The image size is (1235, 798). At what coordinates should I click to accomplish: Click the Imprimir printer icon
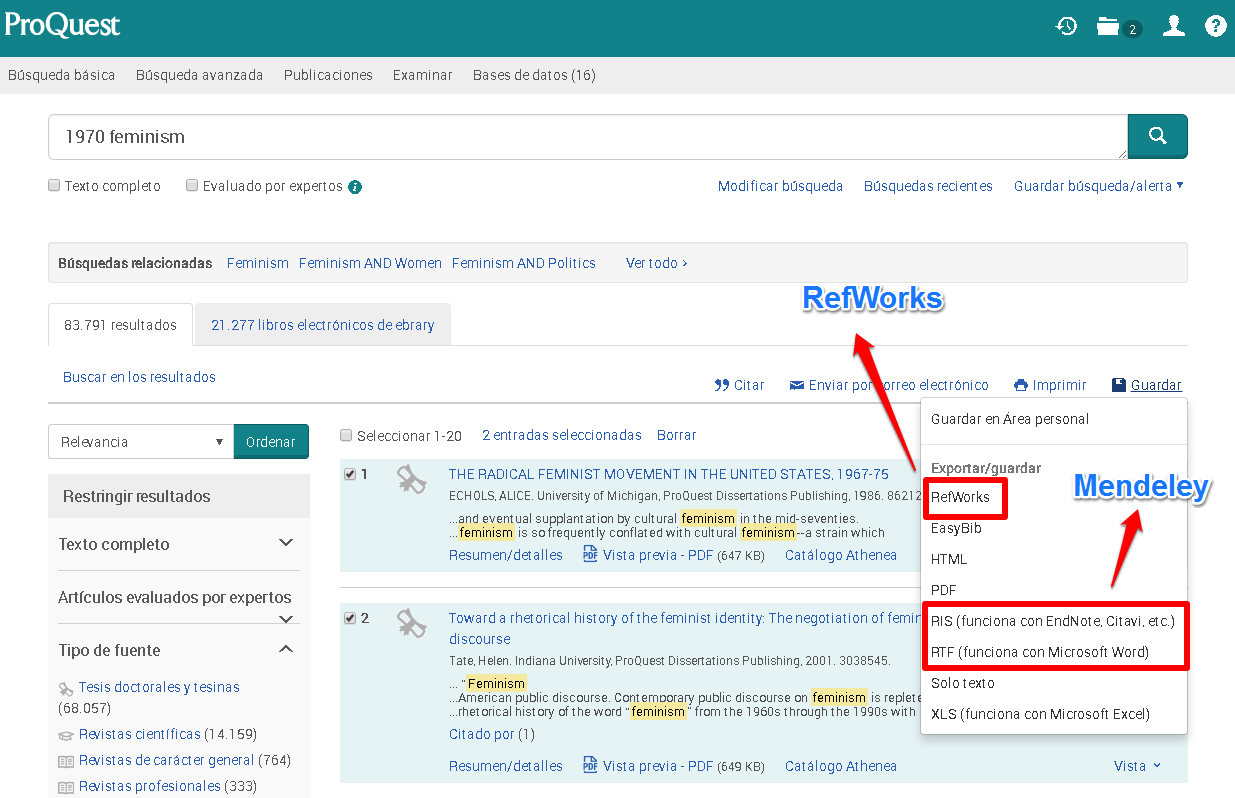click(x=1021, y=385)
